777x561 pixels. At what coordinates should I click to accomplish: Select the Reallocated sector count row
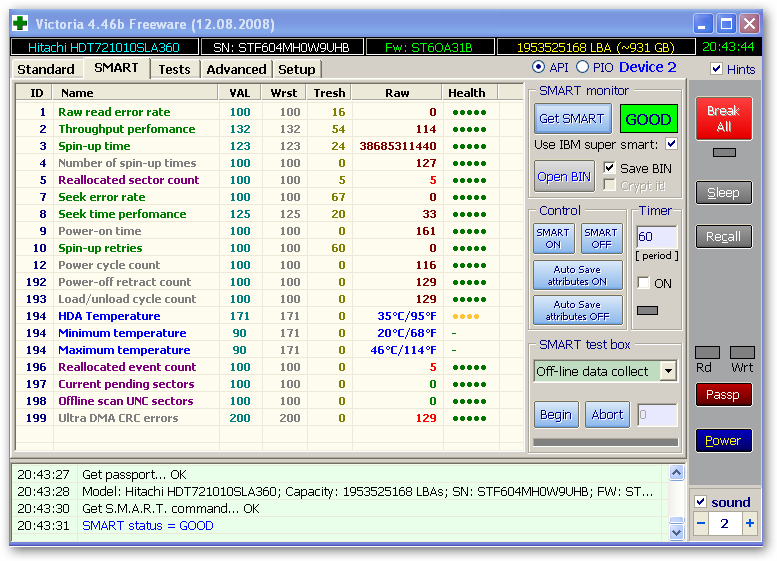coord(128,180)
